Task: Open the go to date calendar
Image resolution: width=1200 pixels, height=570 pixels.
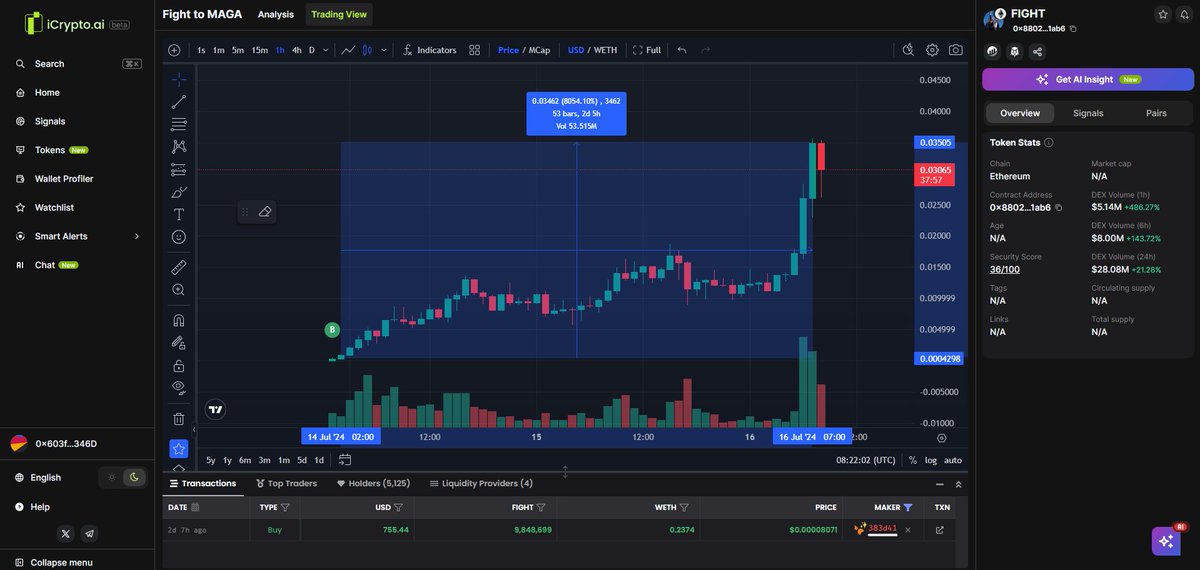Action: [345, 460]
